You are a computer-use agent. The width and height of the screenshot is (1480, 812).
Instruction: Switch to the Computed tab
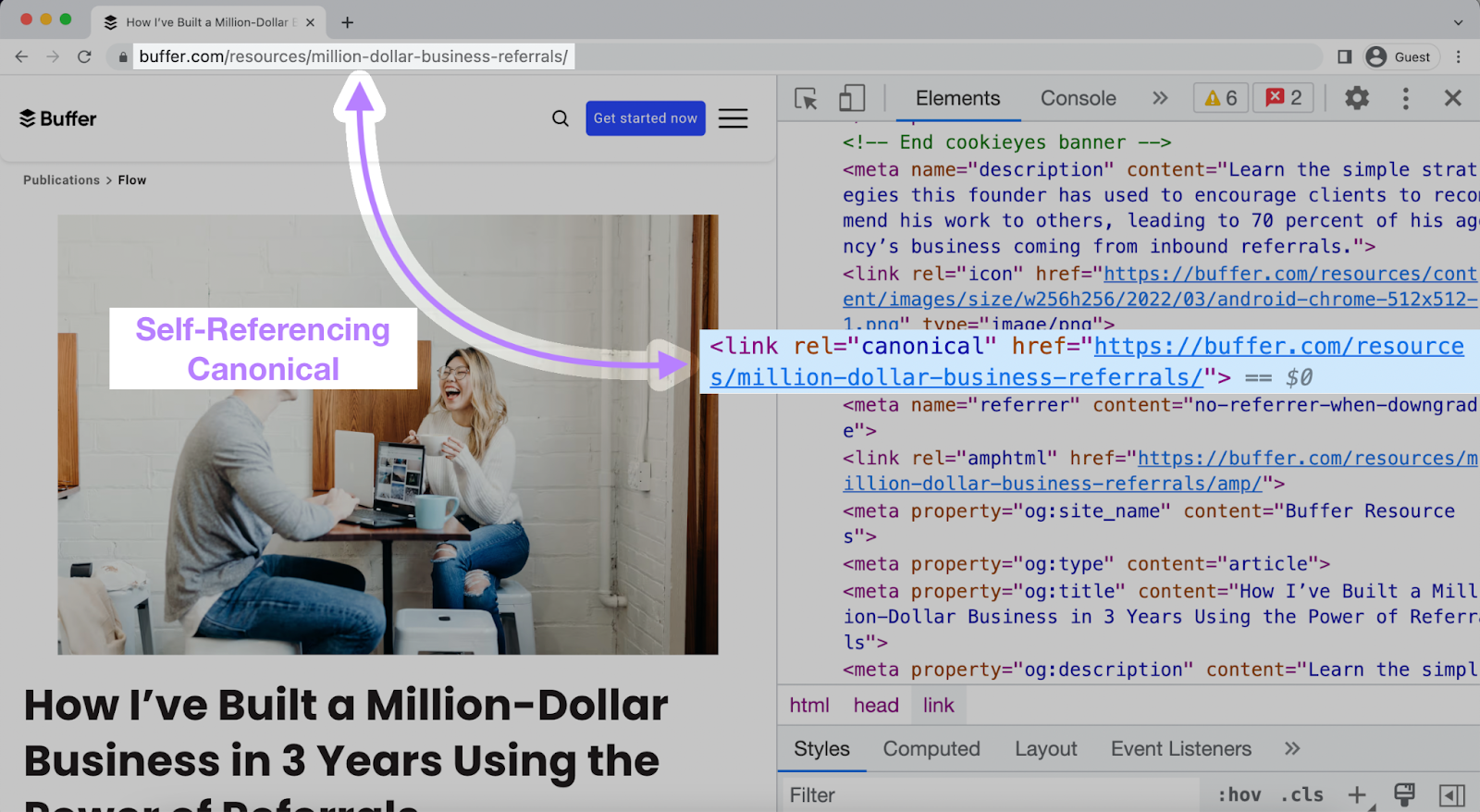click(931, 749)
